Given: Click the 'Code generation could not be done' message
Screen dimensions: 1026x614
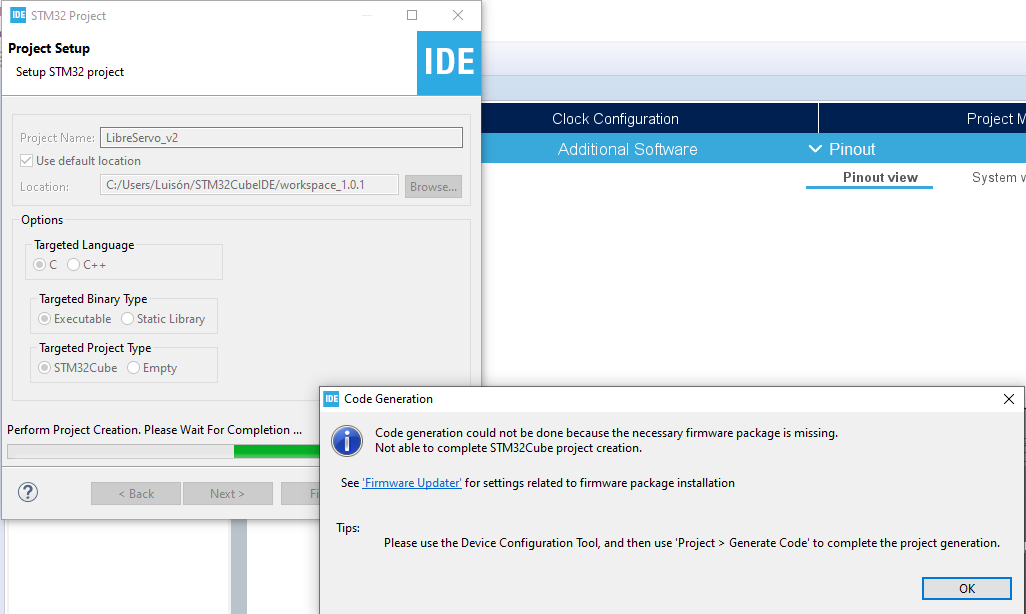Looking at the screenshot, I should click(x=606, y=433).
